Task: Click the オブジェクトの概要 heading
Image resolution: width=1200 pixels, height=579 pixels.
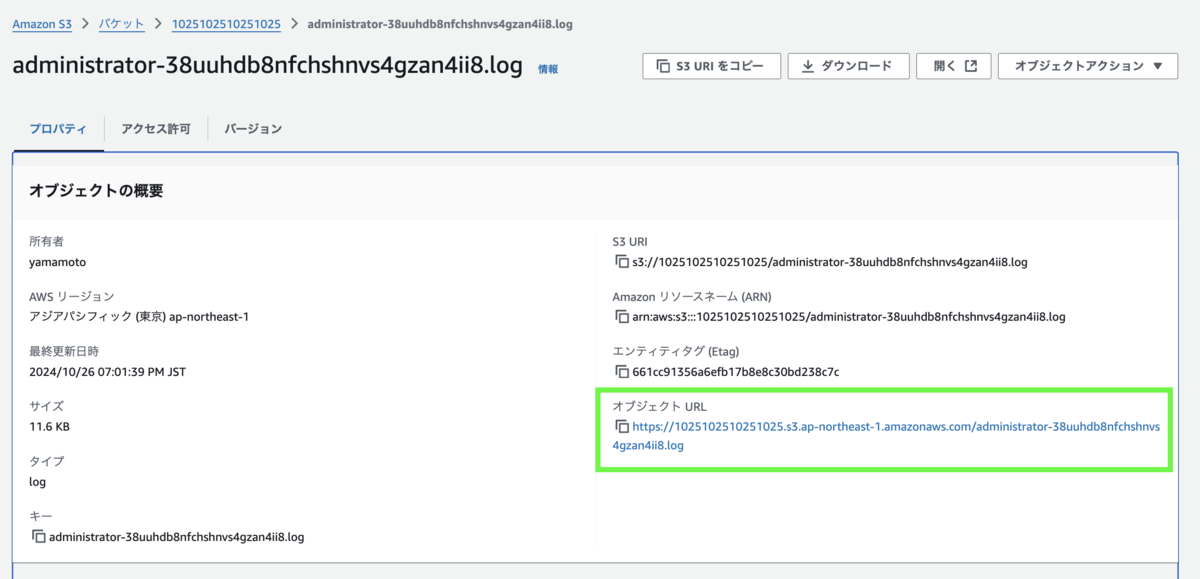Action: (96, 190)
